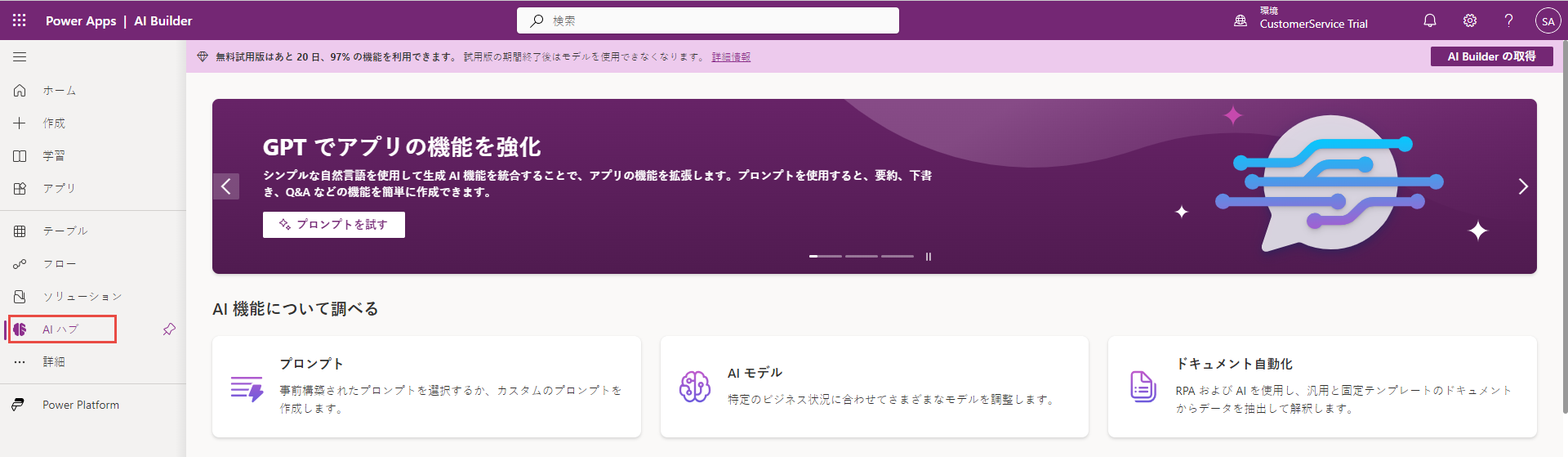Click the vertical page scrollbar
Screen dimensions: 1568x457
[1564, 229]
